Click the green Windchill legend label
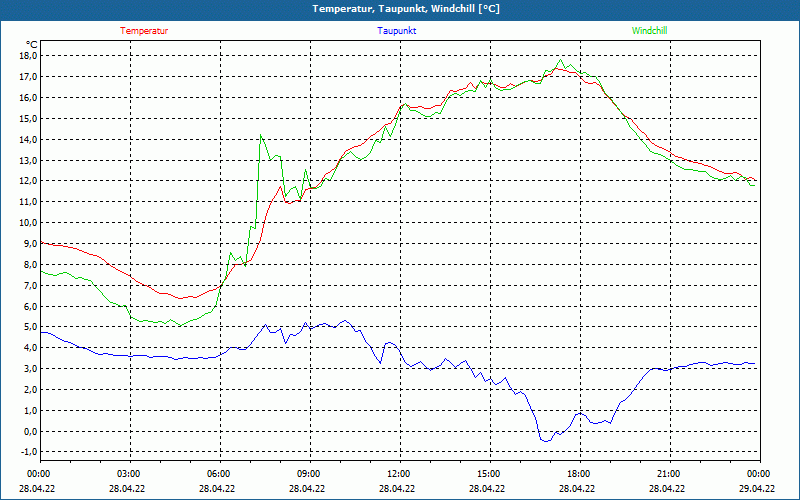 pos(649,31)
